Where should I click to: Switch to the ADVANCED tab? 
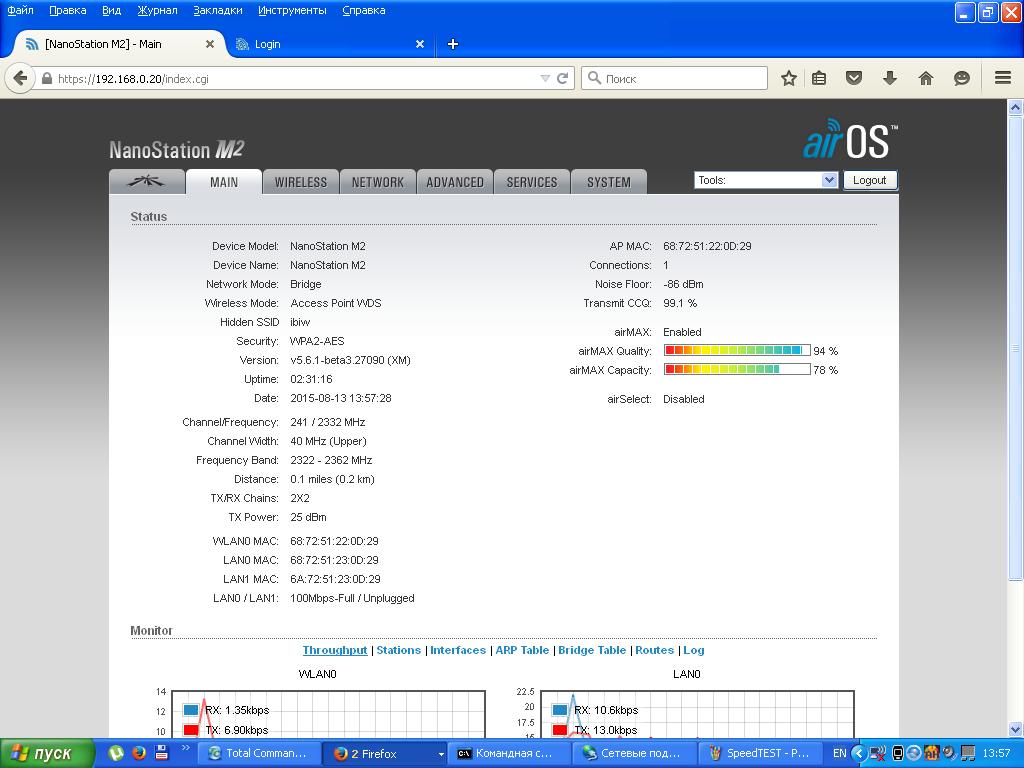tap(455, 182)
